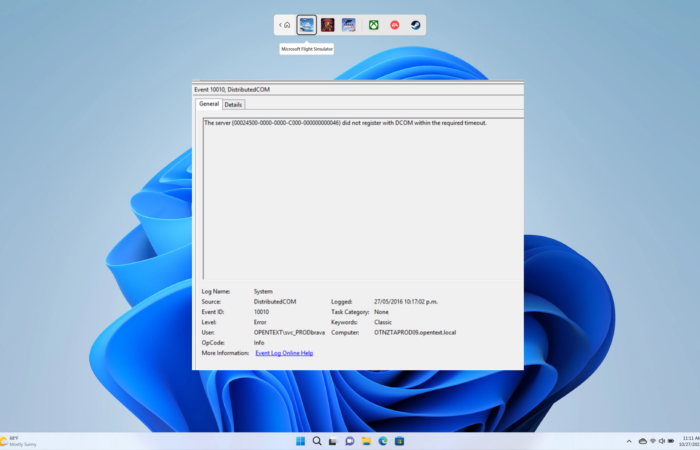
Task: Select Task Category value 'None'
Action: tap(381, 312)
